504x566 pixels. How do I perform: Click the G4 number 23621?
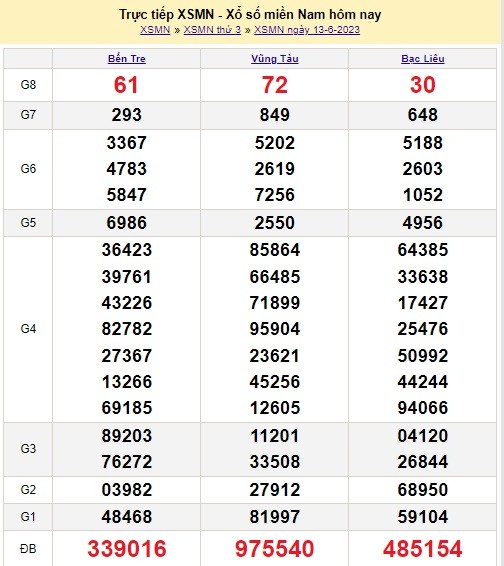tap(275, 356)
